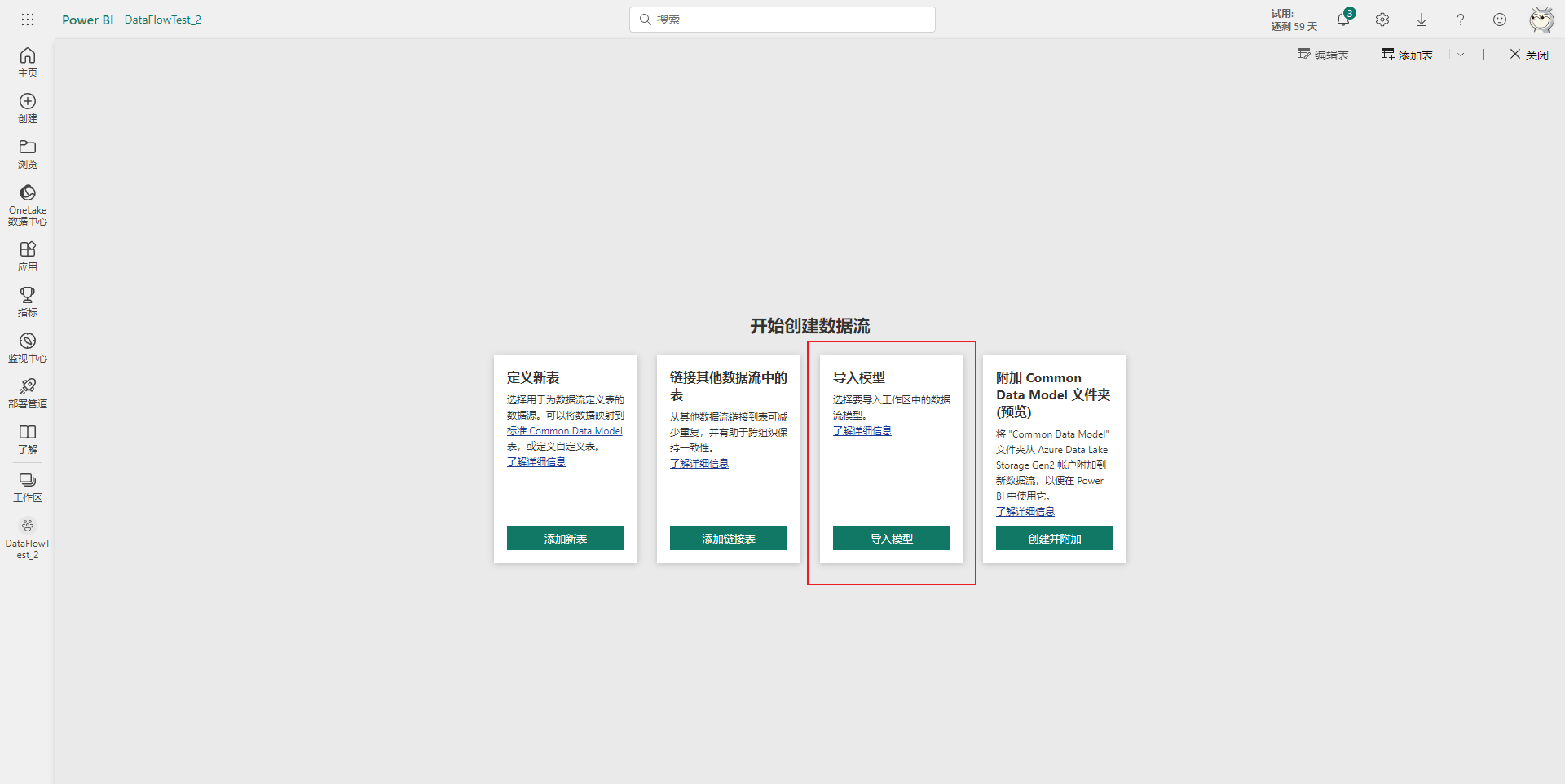Open the settings gear icon

tap(1382, 20)
